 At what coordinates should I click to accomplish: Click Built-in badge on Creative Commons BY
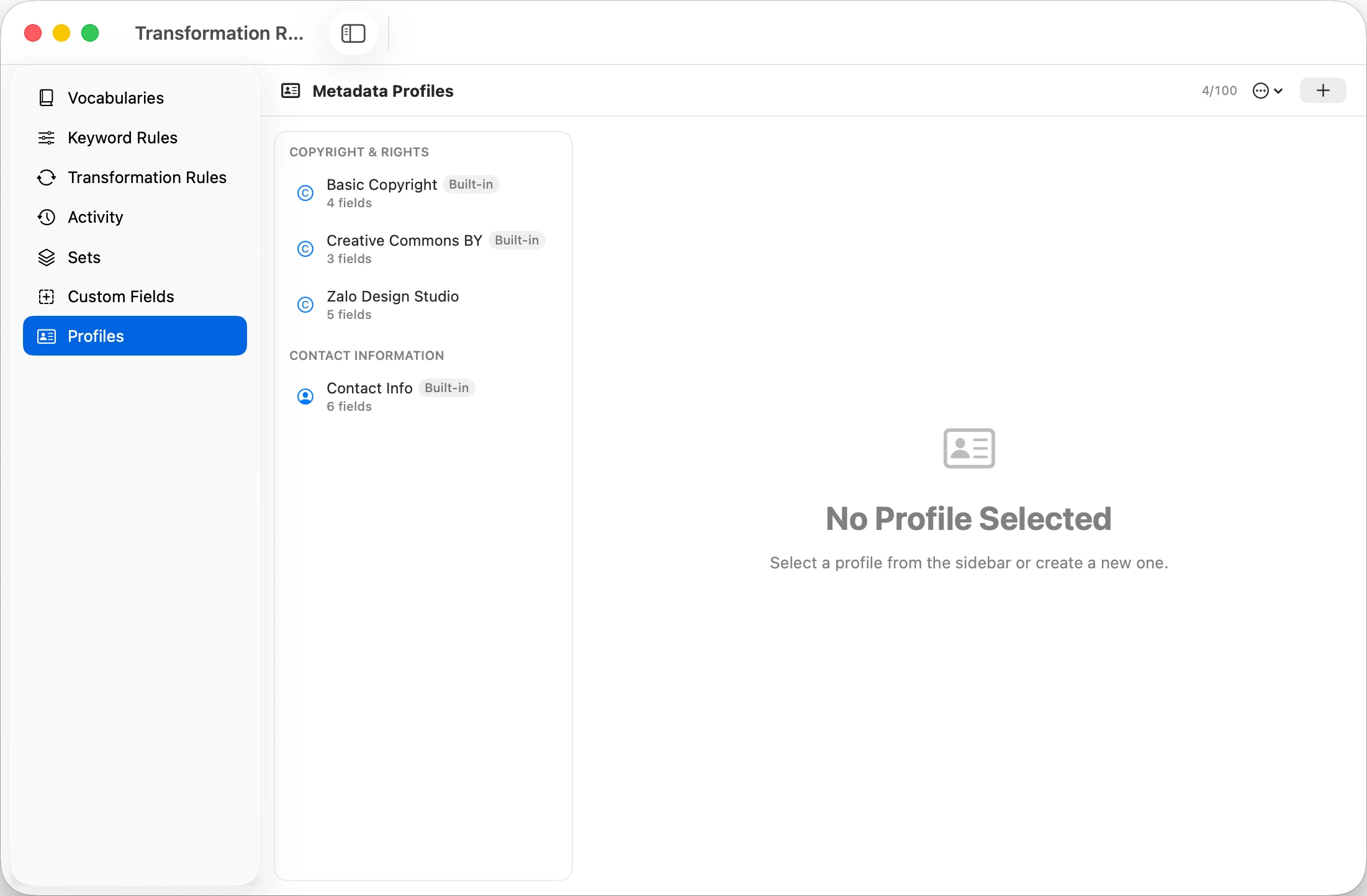[517, 240]
